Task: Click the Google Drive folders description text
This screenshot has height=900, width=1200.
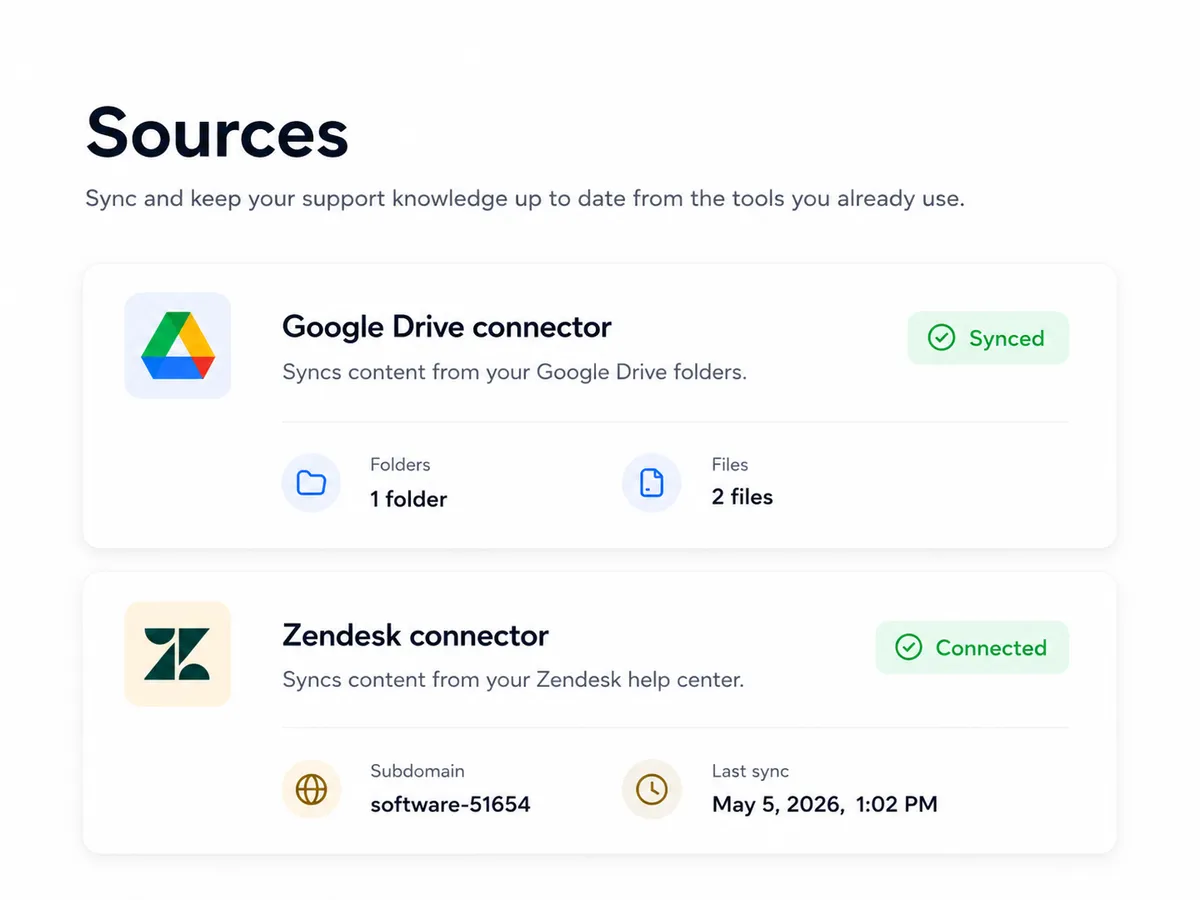Action: coord(515,372)
